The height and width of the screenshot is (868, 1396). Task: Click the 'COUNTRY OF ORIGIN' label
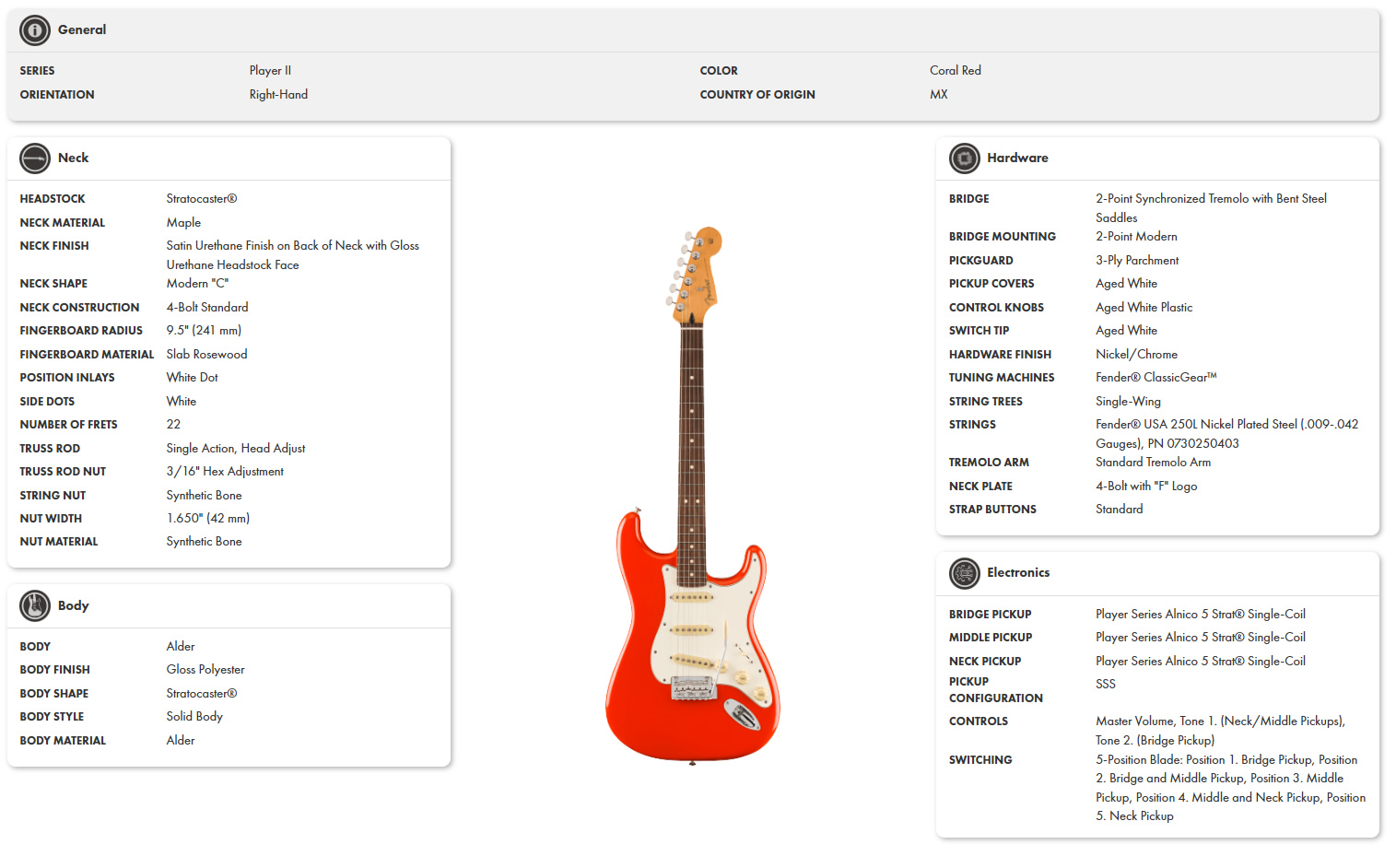(757, 94)
